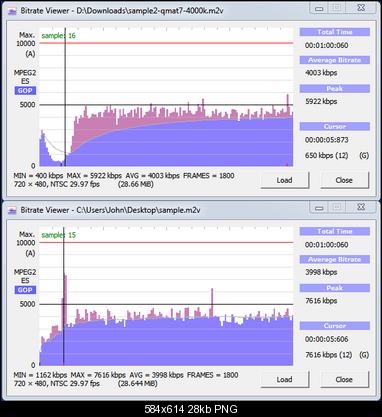Click the red 10000 maximum line in the upper graph
The height and width of the screenshot is (417, 382).
166,43
